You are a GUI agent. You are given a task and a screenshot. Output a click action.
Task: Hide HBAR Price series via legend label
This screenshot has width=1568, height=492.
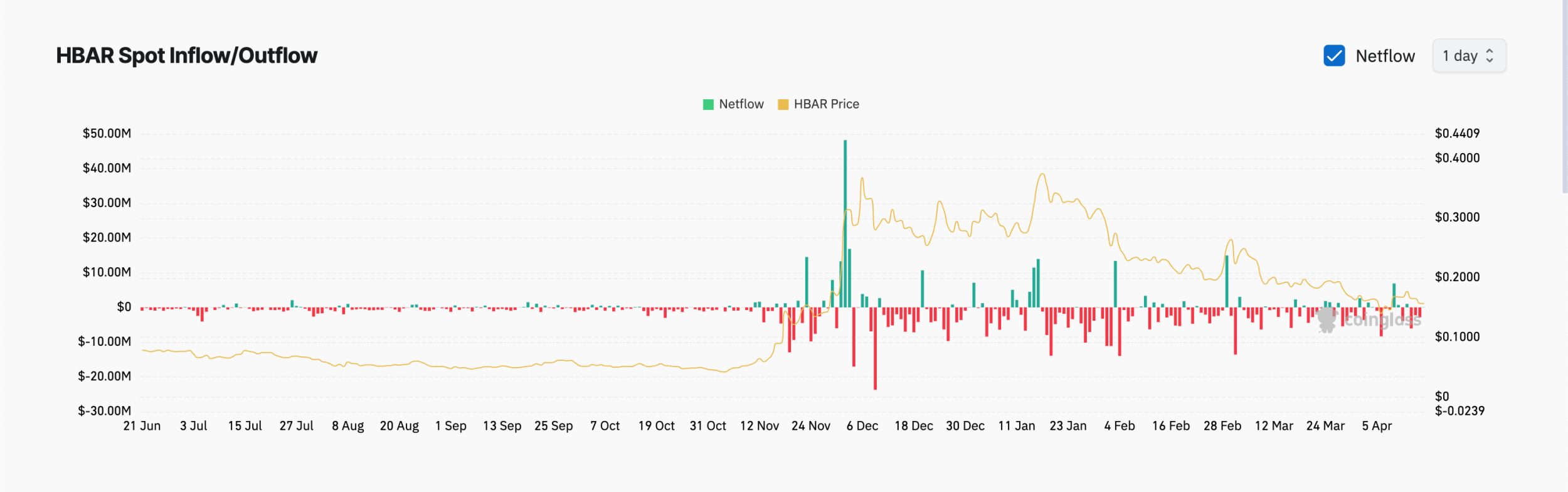pyautogui.click(x=826, y=104)
